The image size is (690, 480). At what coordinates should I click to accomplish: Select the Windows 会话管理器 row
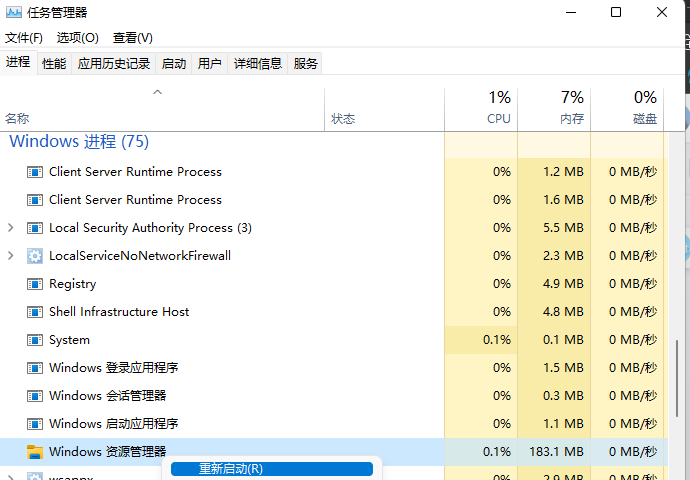pyautogui.click(x=334, y=396)
